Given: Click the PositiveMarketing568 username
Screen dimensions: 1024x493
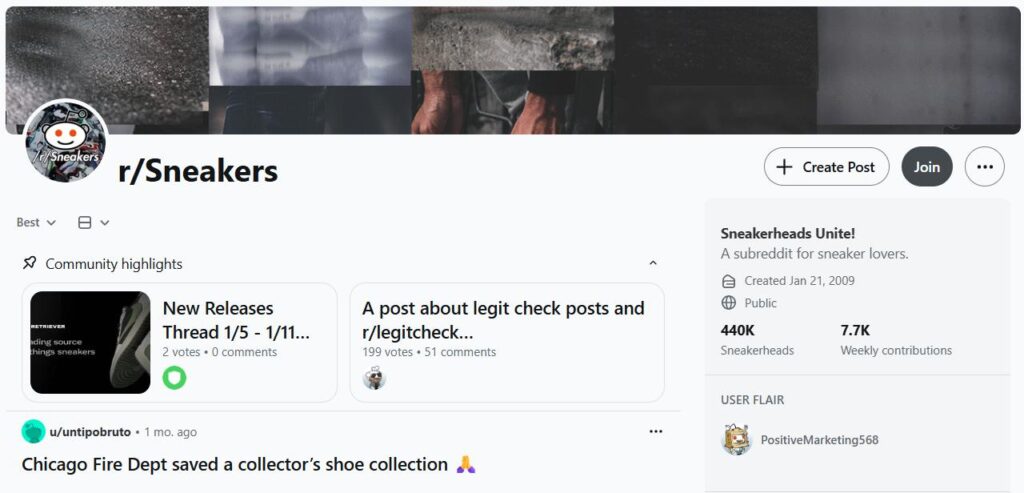Looking at the screenshot, I should pos(819,440).
